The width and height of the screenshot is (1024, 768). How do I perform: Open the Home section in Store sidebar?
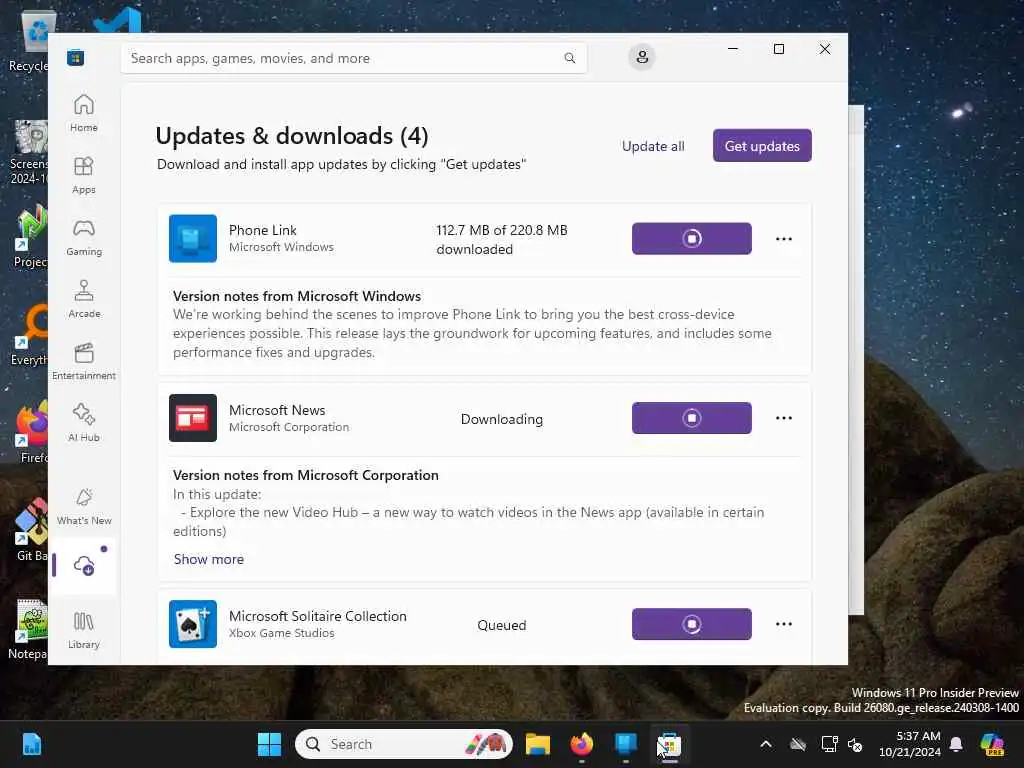click(x=84, y=113)
